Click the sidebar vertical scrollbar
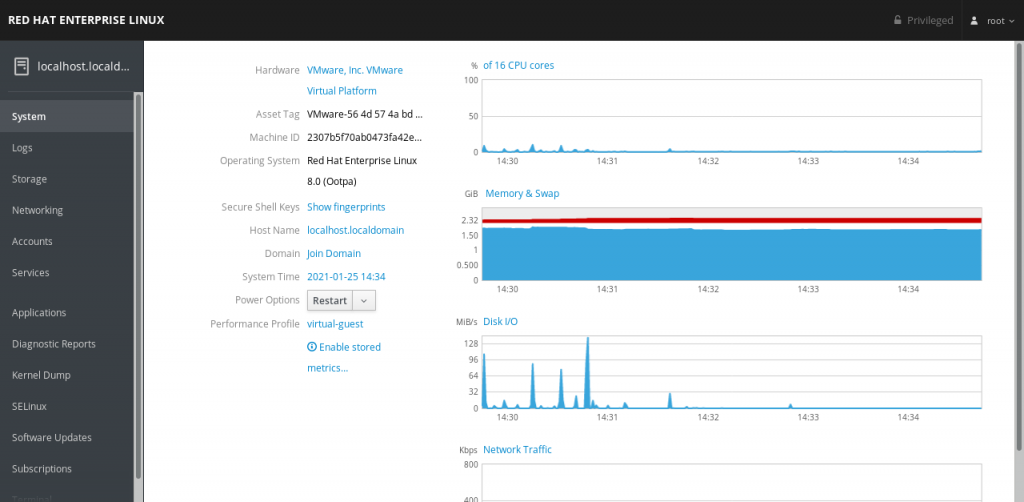Screen dimensions: 1024x502 click(138, 280)
